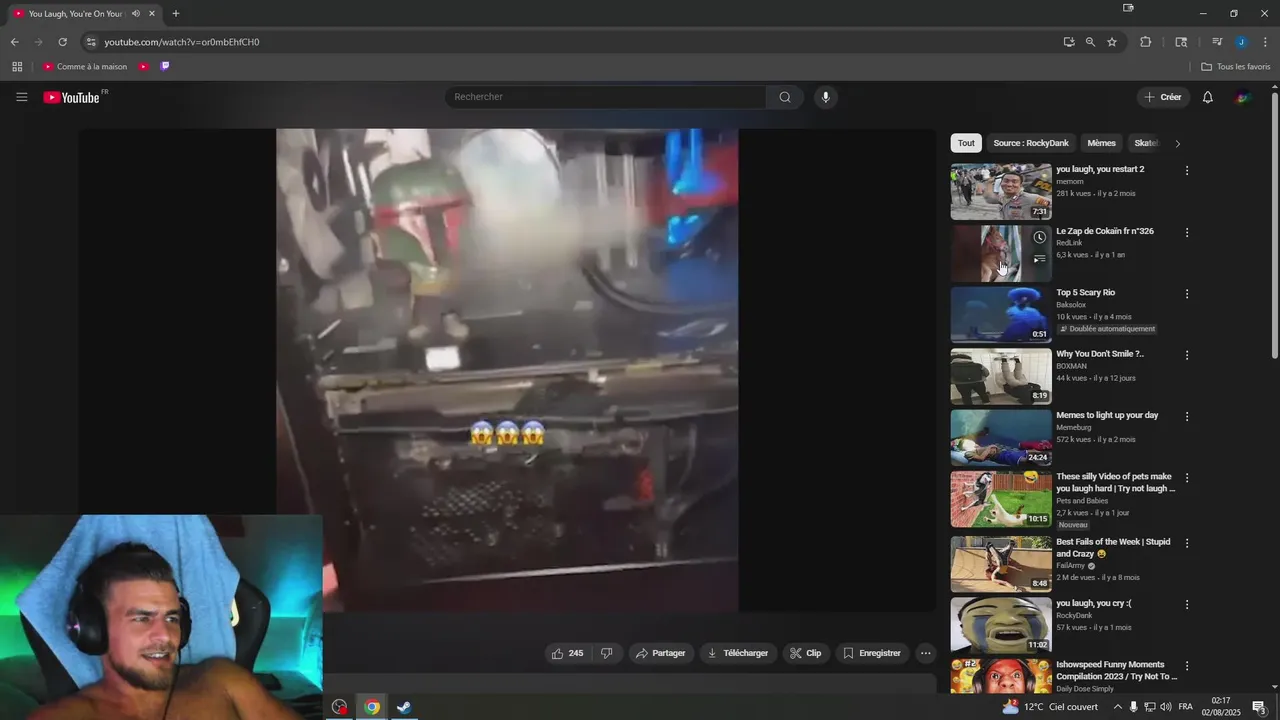Open zoom magnifier in address bar
Screen dimensions: 1280x720
click(x=1090, y=42)
